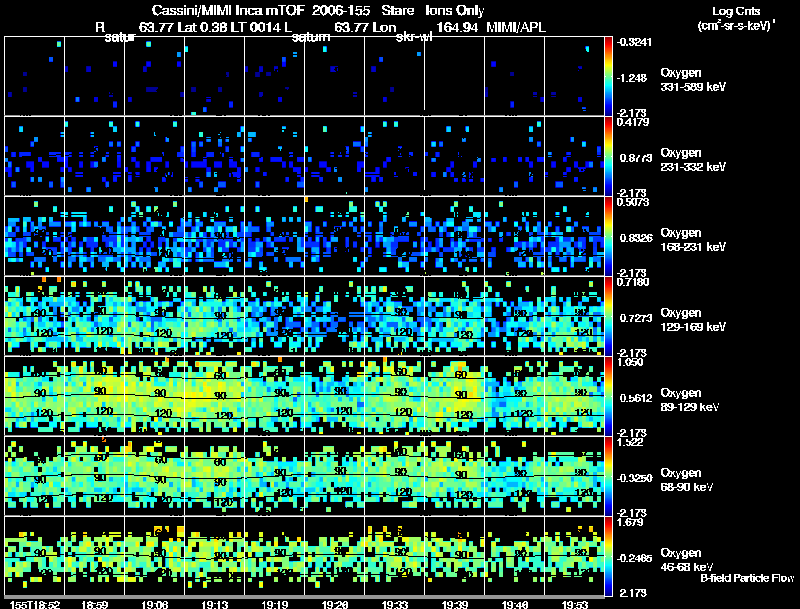The height and width of the screenshot is (609, 800).
Task: Click the gray bar below the bottom panel
Action: (x=305, y=596)
